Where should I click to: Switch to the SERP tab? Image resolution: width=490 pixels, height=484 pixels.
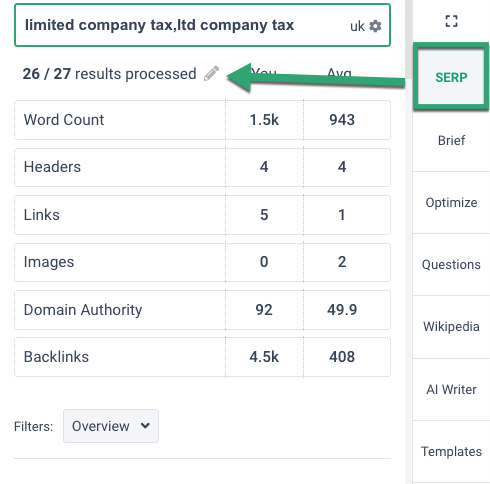451,77
